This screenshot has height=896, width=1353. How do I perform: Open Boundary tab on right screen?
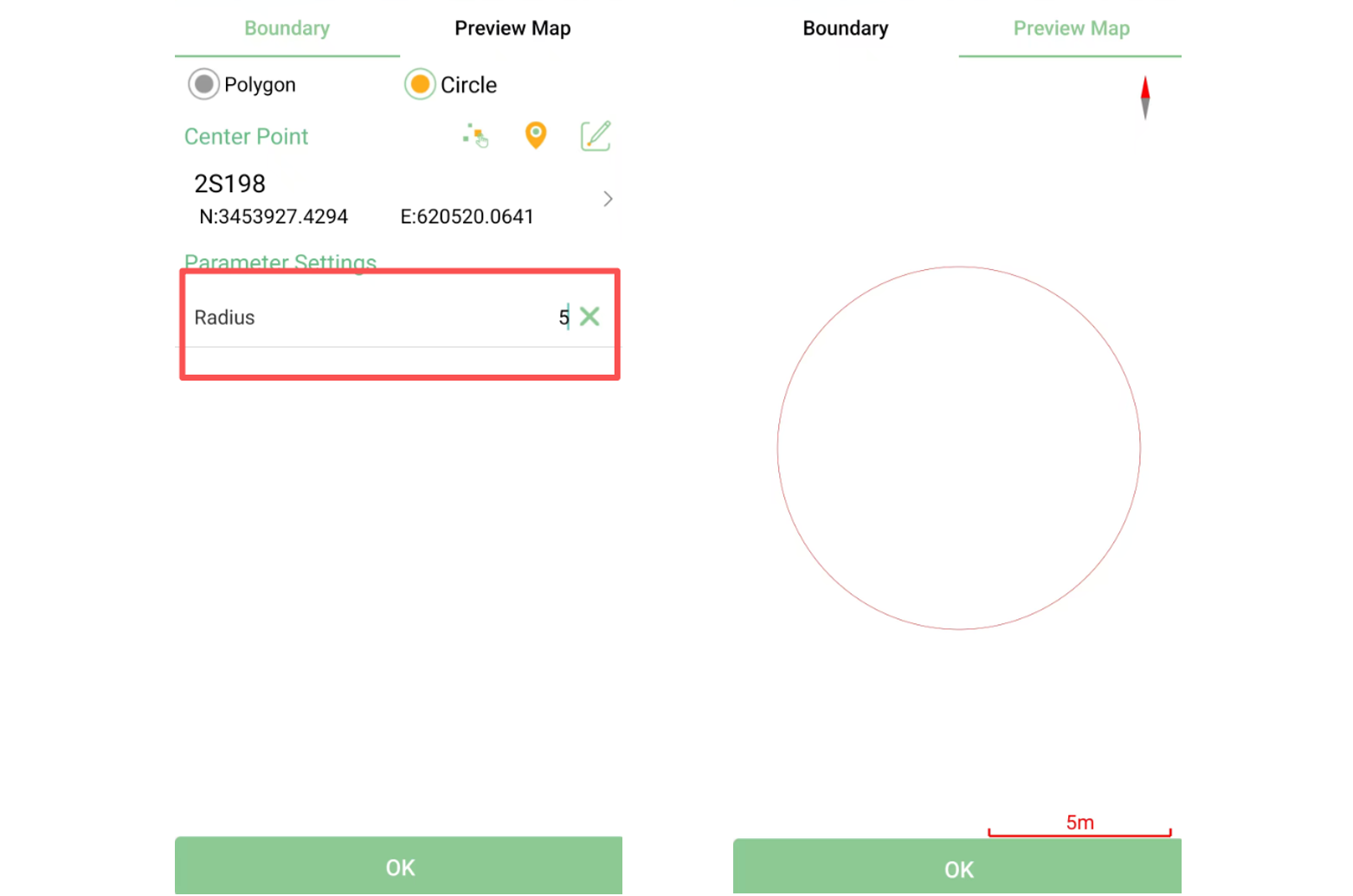(x=846, y=29)
